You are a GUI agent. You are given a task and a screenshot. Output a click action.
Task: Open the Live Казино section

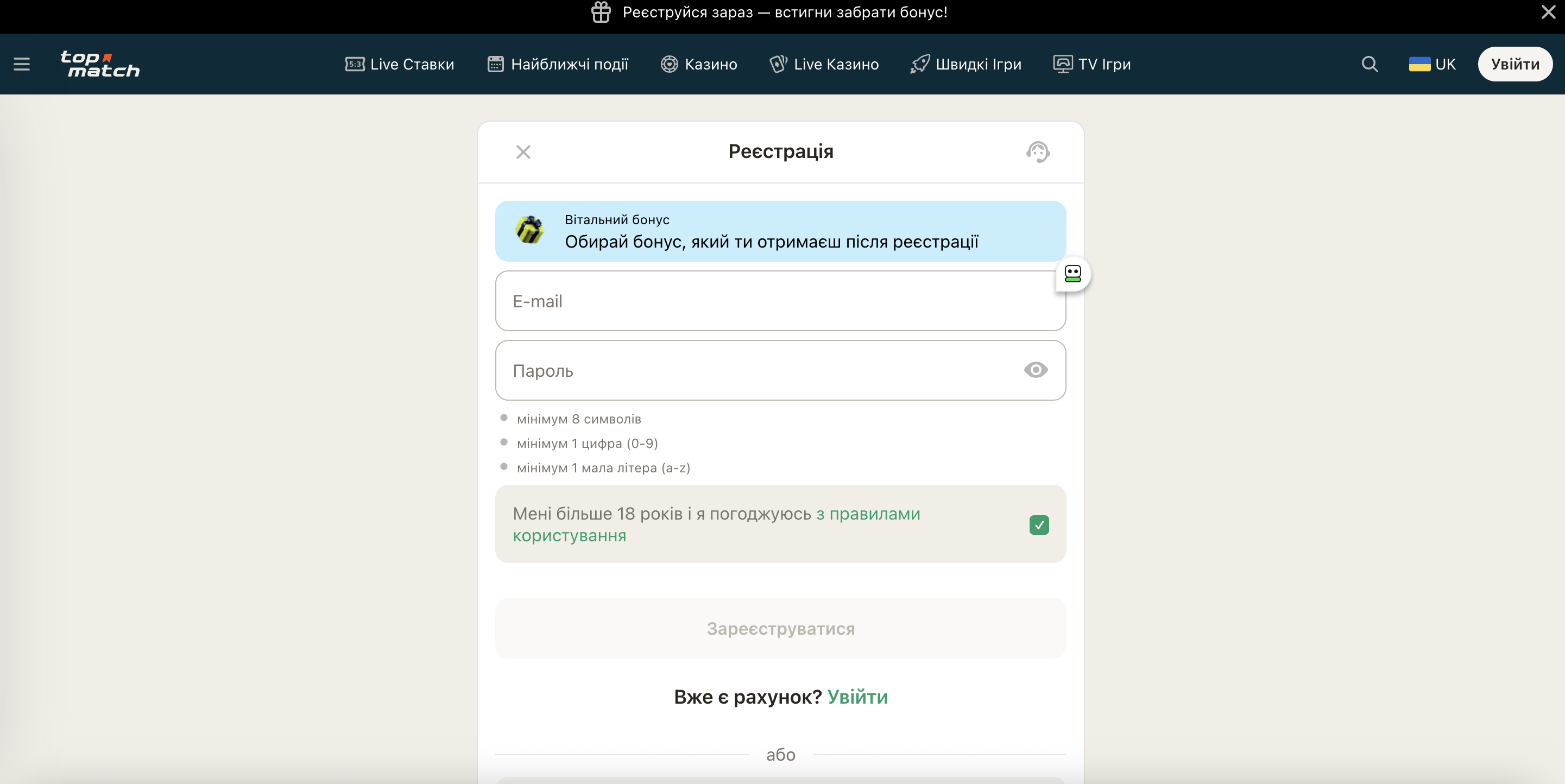point(824,64)
